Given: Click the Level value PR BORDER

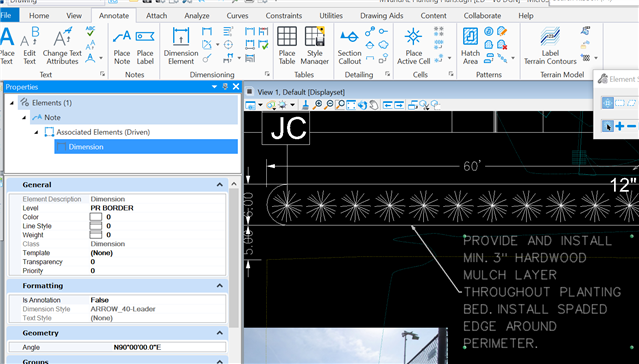Looking at the screenshot, I should point(112,208).
